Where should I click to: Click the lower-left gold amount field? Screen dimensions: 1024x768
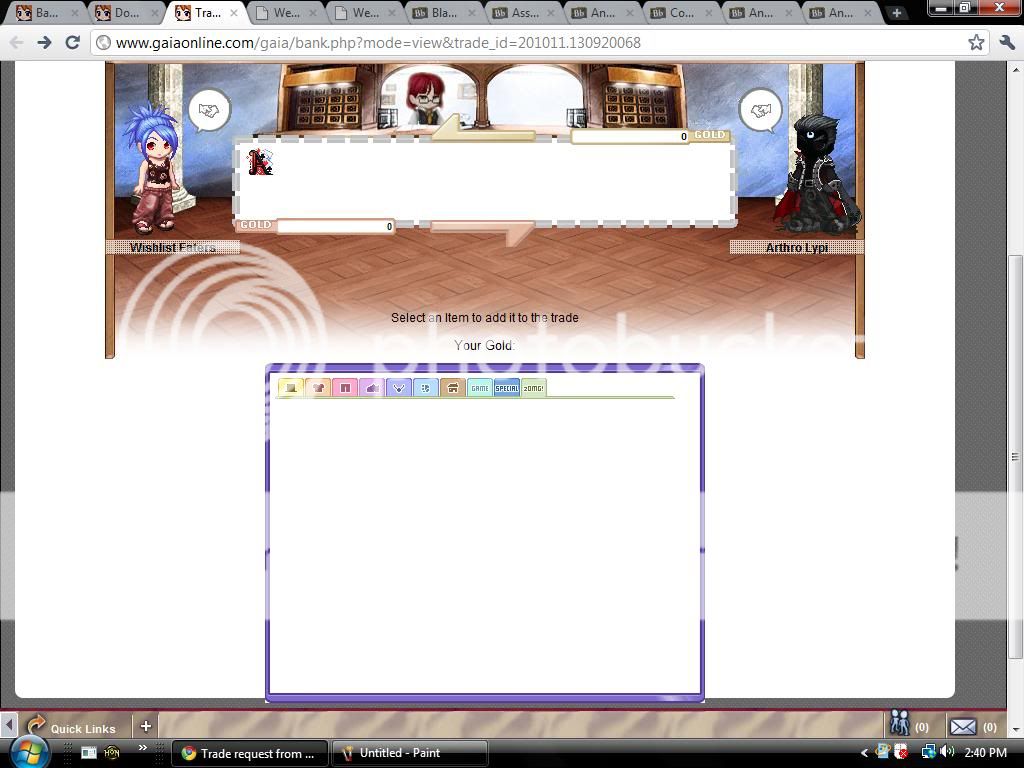335,227
